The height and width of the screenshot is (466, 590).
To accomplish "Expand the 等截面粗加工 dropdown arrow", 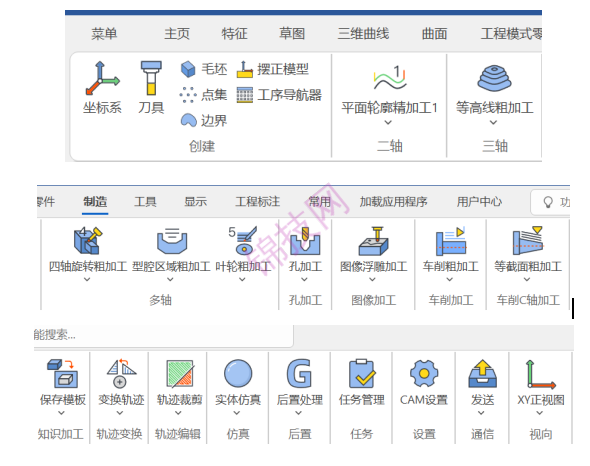I will tap(527, 279).
